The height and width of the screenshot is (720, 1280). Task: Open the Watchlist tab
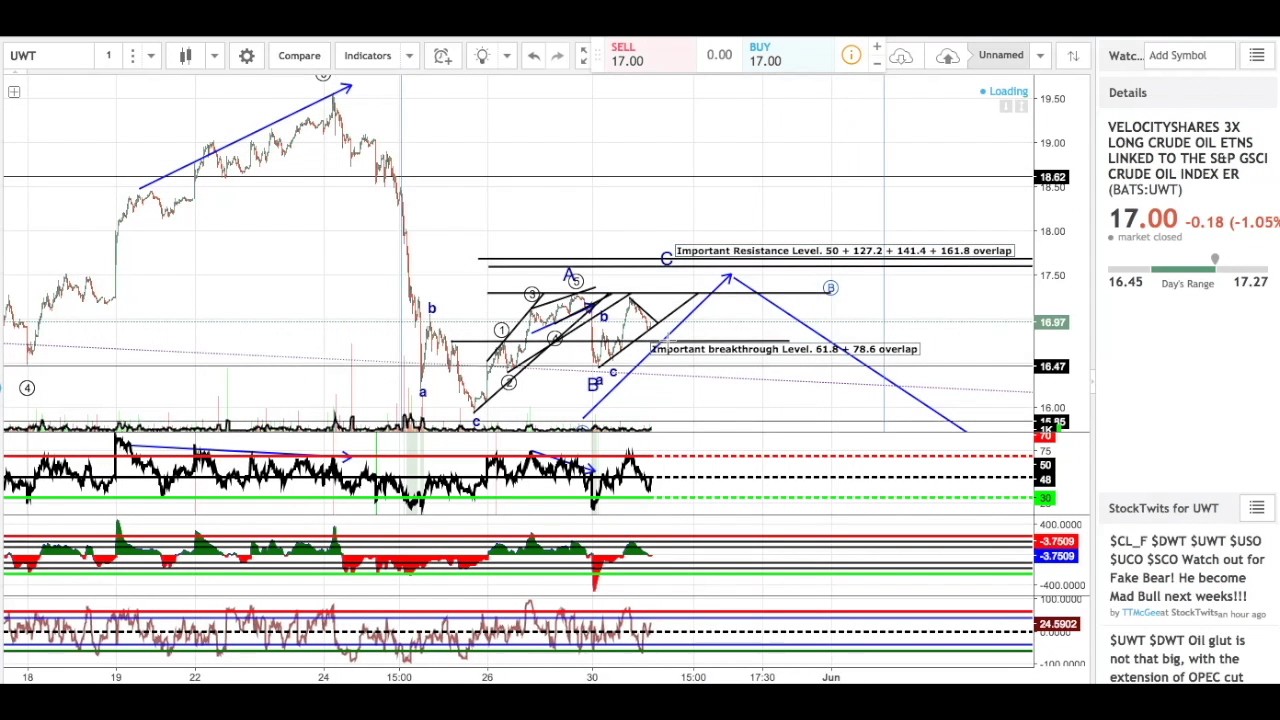(1124, 56)
